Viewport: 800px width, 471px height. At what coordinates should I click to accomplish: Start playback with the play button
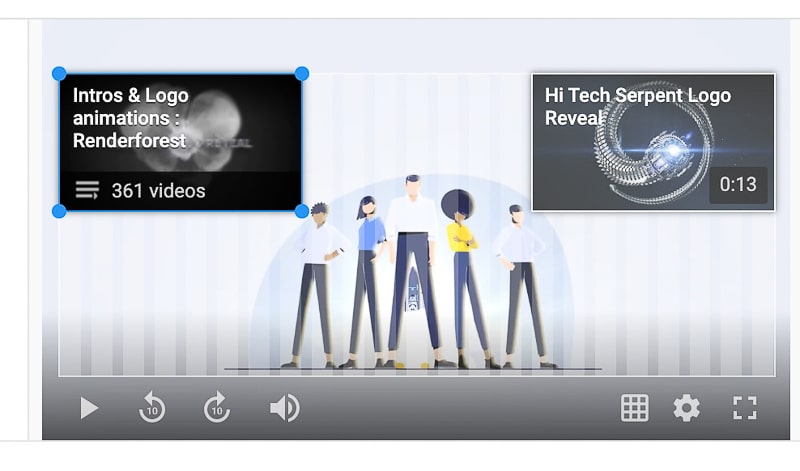[89, 408]
